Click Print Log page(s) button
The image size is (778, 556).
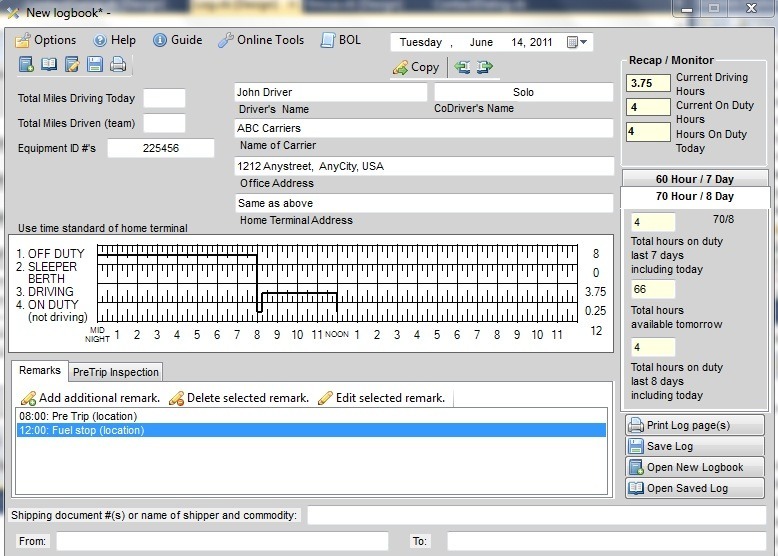click(695, 425)
